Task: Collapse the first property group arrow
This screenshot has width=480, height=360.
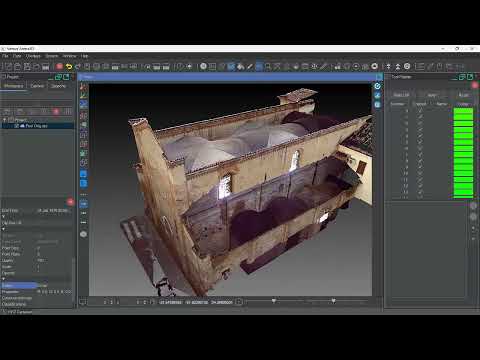Action: coord(3,217)
